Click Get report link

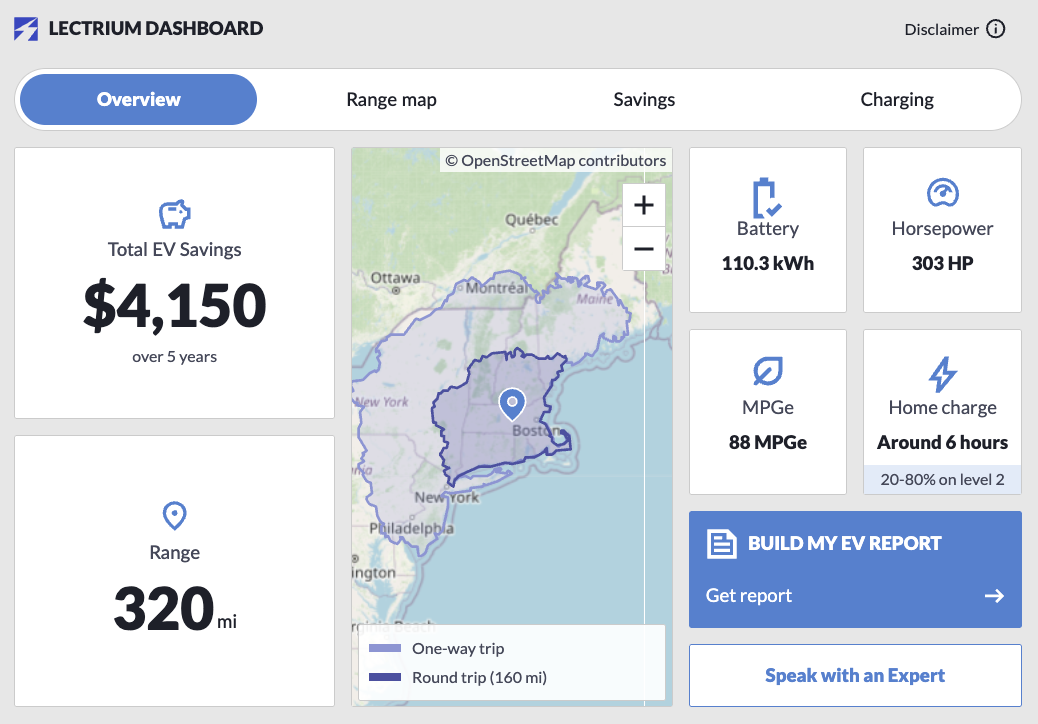point(749,596)
